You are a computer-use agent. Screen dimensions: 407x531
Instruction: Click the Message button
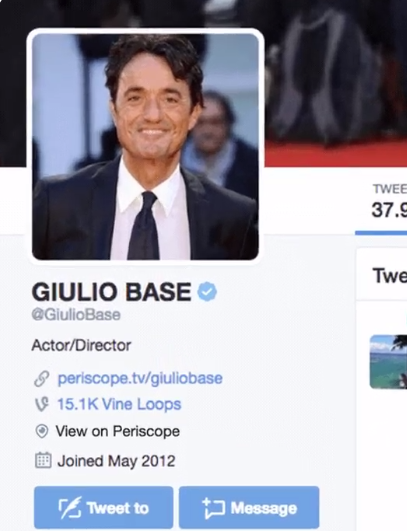(249, 507)
